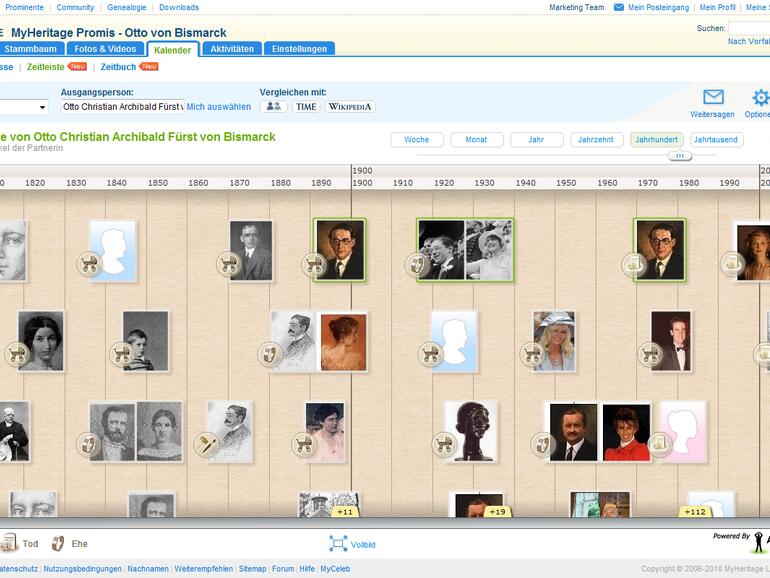The width and height of the screenshot is (770, 578).
Task: Click the woman in red jacket thumbnail
Action: click(626, 432)
